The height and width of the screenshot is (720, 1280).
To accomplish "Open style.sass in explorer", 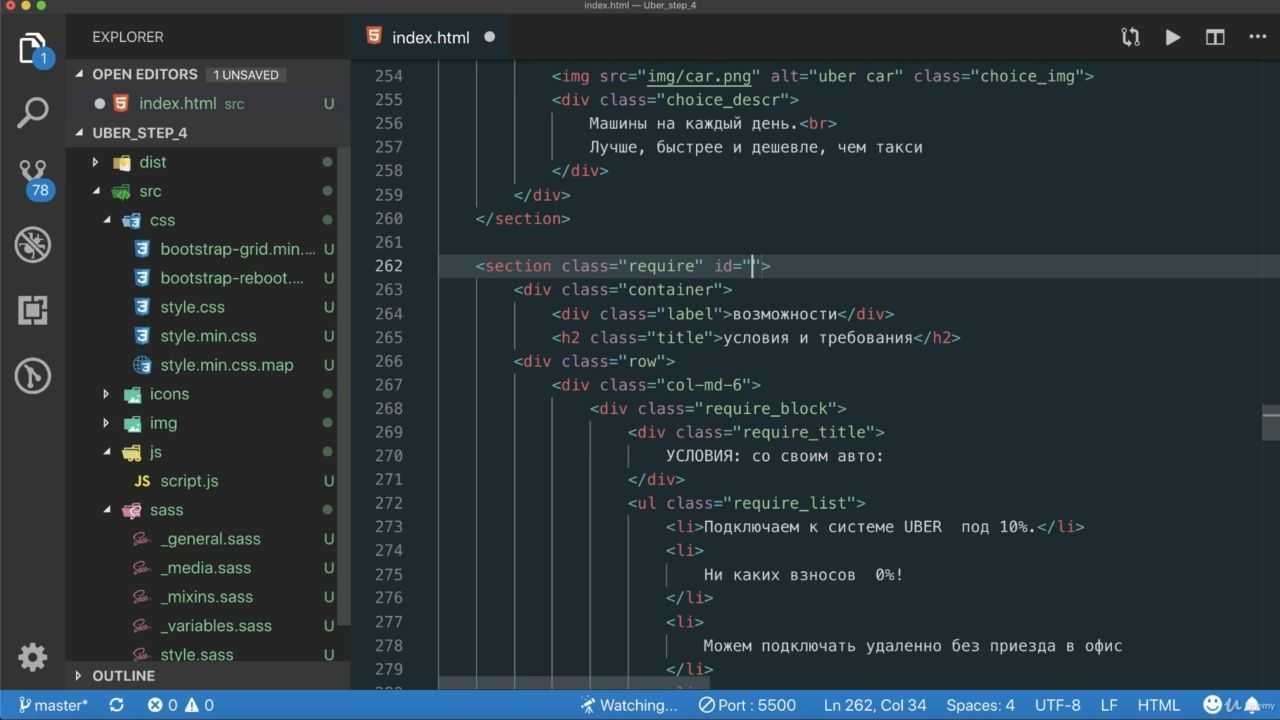I will tap(196, 655).
